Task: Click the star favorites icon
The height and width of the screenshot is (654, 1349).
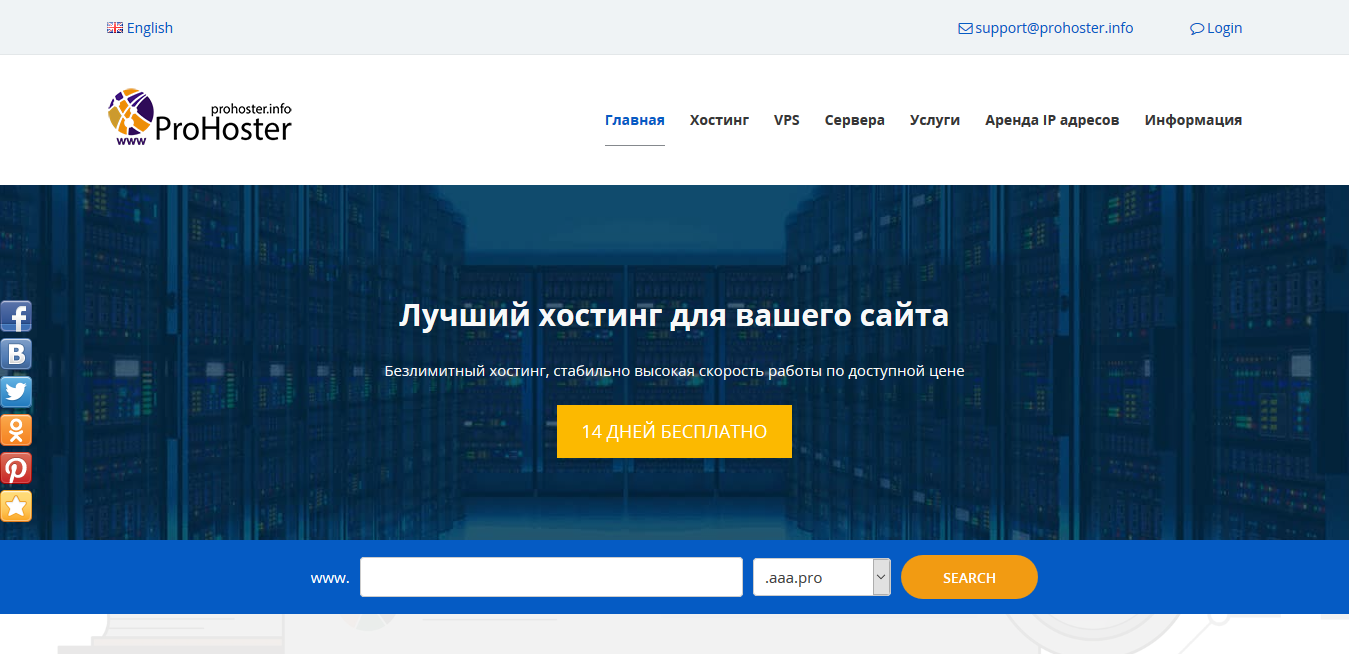Action: click(16, 506)
